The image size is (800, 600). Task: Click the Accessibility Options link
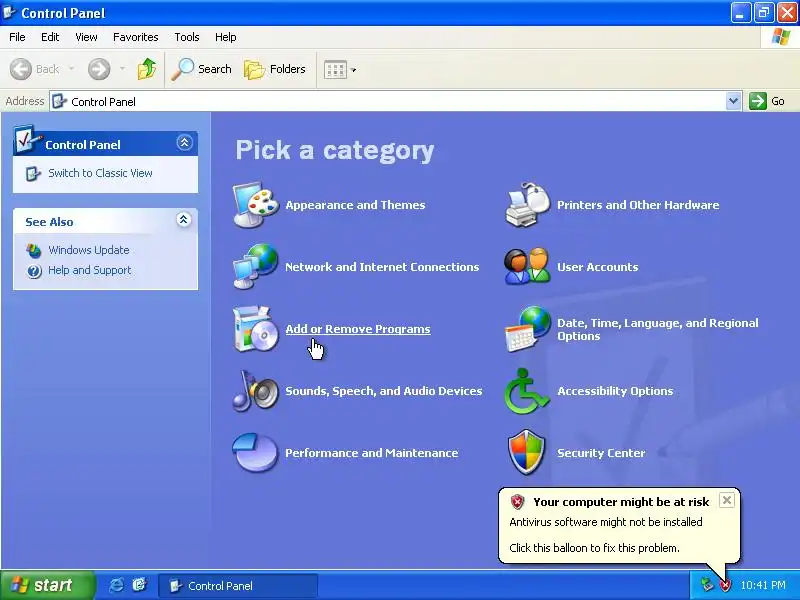615,391
